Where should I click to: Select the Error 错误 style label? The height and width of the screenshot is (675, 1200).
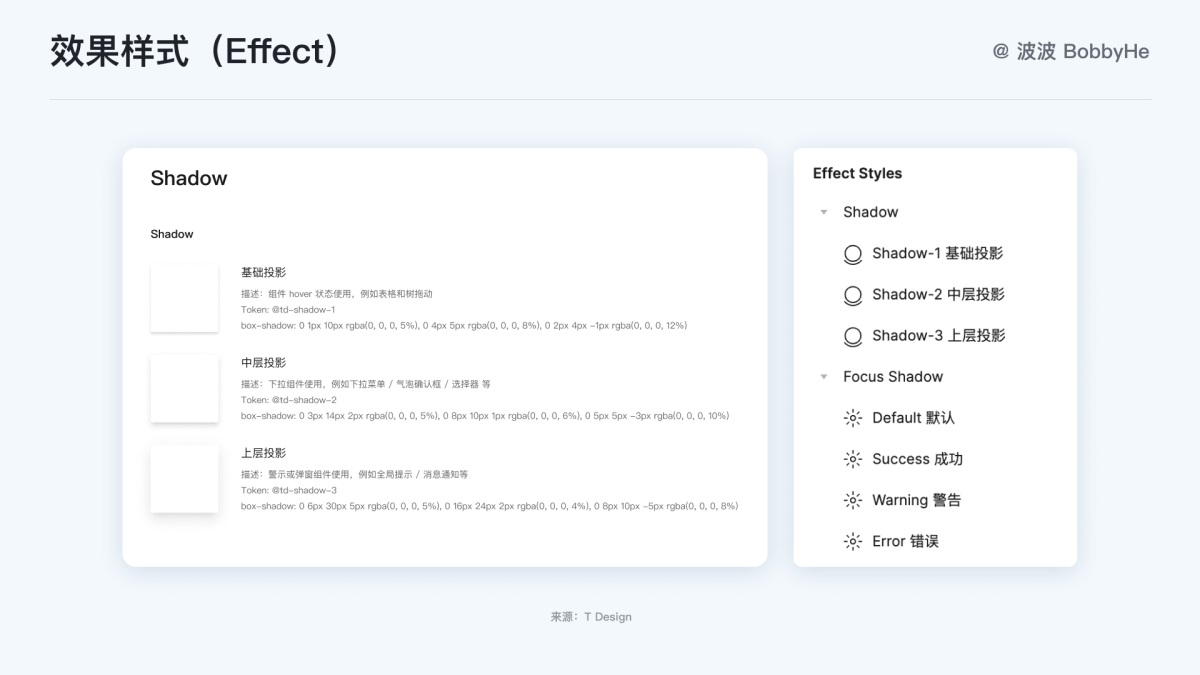(x=905, y=541)
